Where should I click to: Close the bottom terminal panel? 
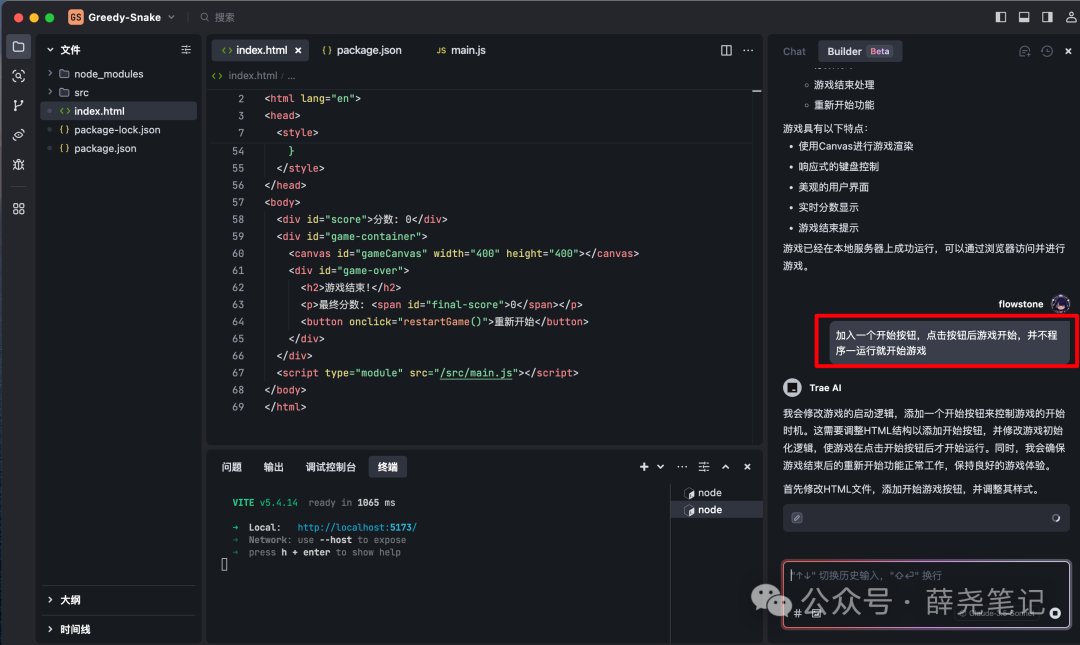coord(747,467)
